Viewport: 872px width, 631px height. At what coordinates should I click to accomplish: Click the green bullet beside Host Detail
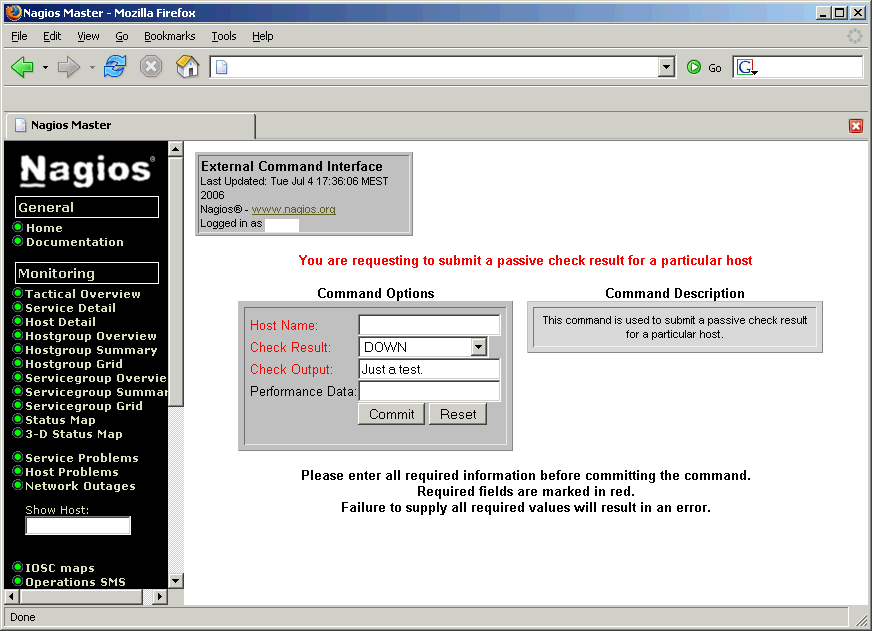(x=18, y=321)
